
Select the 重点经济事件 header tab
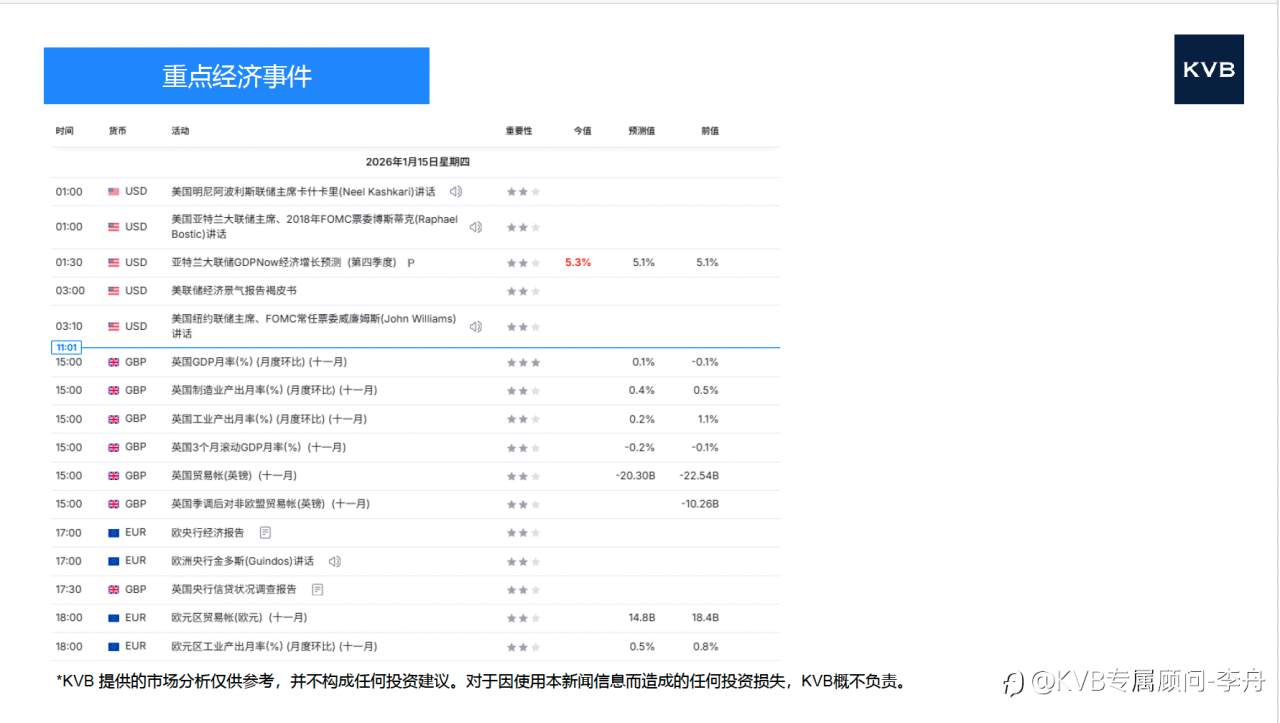236,75
